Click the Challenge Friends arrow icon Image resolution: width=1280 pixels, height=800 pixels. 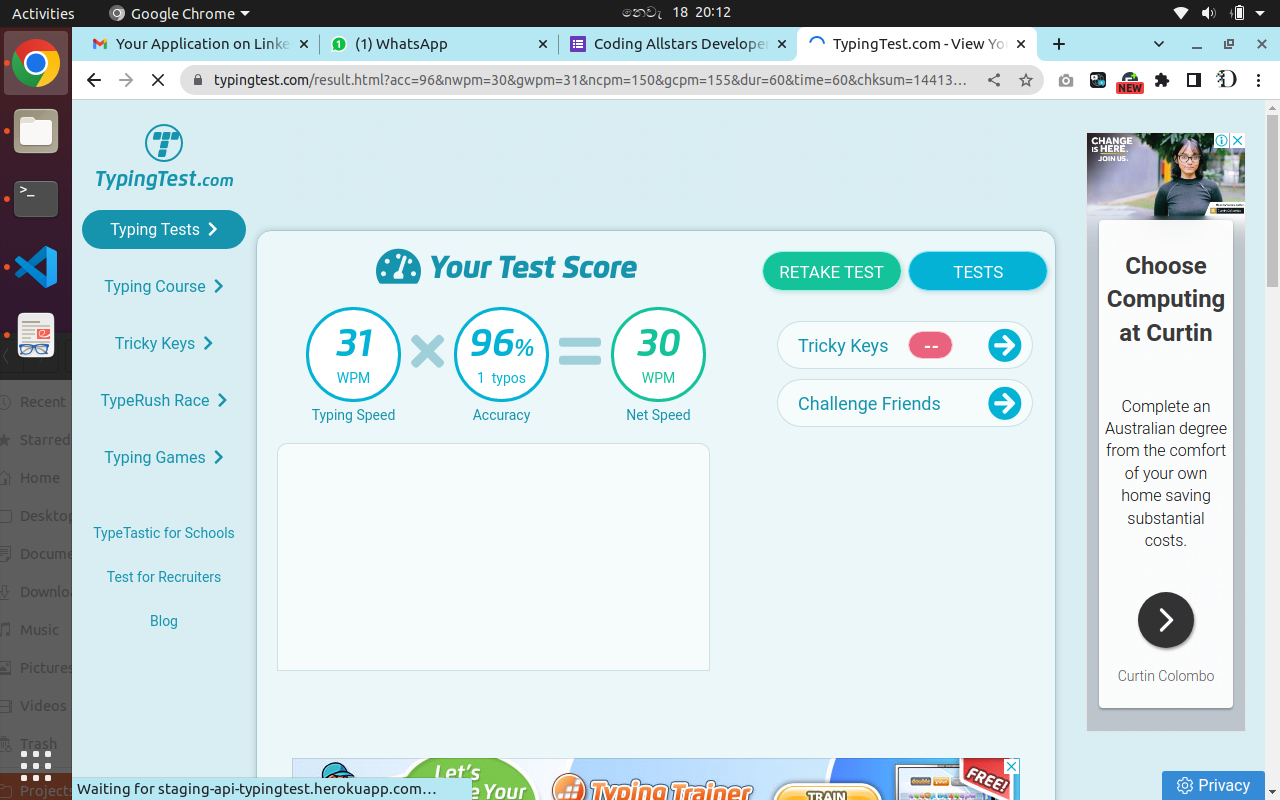[1004, 404]
